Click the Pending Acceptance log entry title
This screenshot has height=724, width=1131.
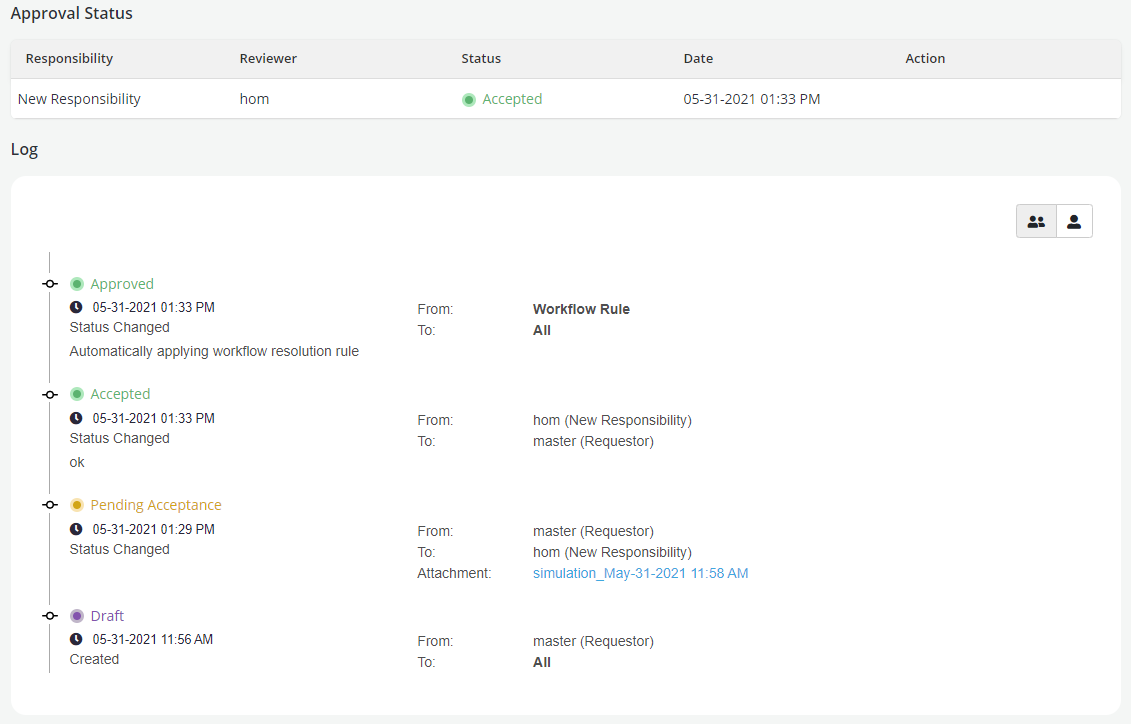point(156,505)
